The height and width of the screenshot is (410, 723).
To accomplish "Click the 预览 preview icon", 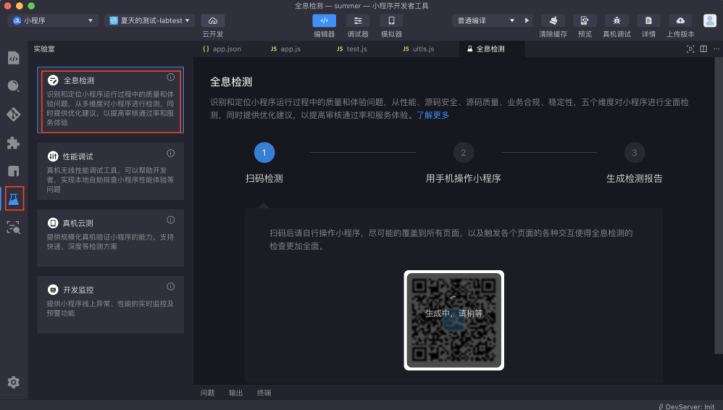I will [x=585, y=21].
